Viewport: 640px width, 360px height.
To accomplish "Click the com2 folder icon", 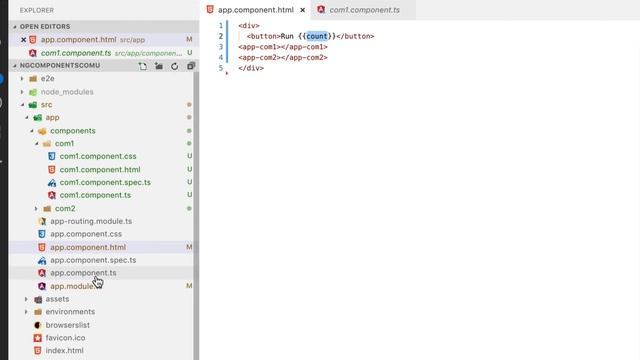I will [47, 209].
